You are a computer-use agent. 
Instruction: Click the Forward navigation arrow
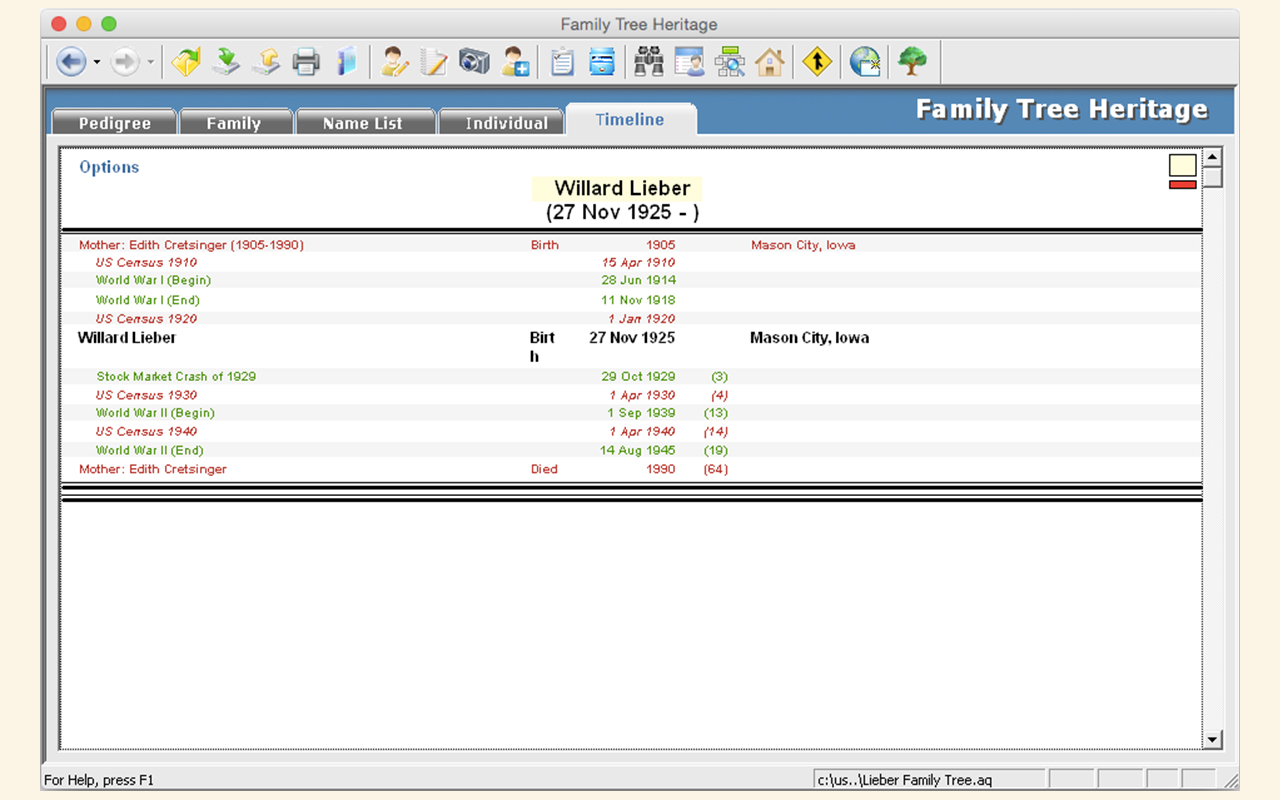125,62
